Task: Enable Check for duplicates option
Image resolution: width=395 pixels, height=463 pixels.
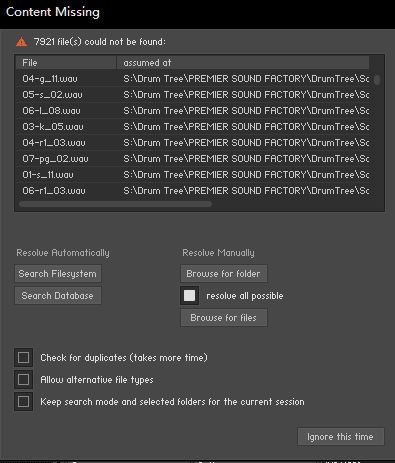Action: point(23,358)
